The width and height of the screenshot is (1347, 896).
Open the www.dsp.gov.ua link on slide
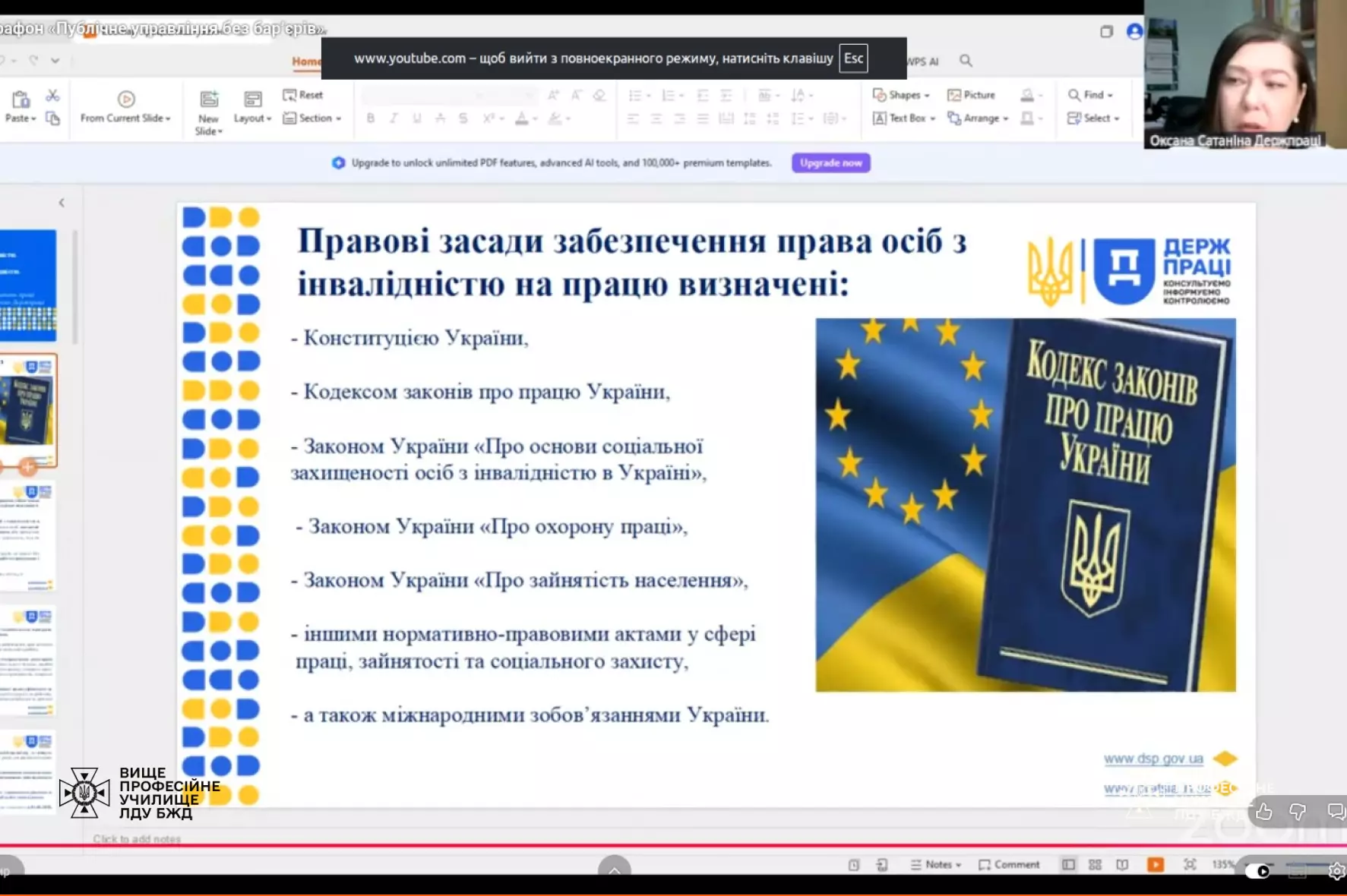[1153, 759]
